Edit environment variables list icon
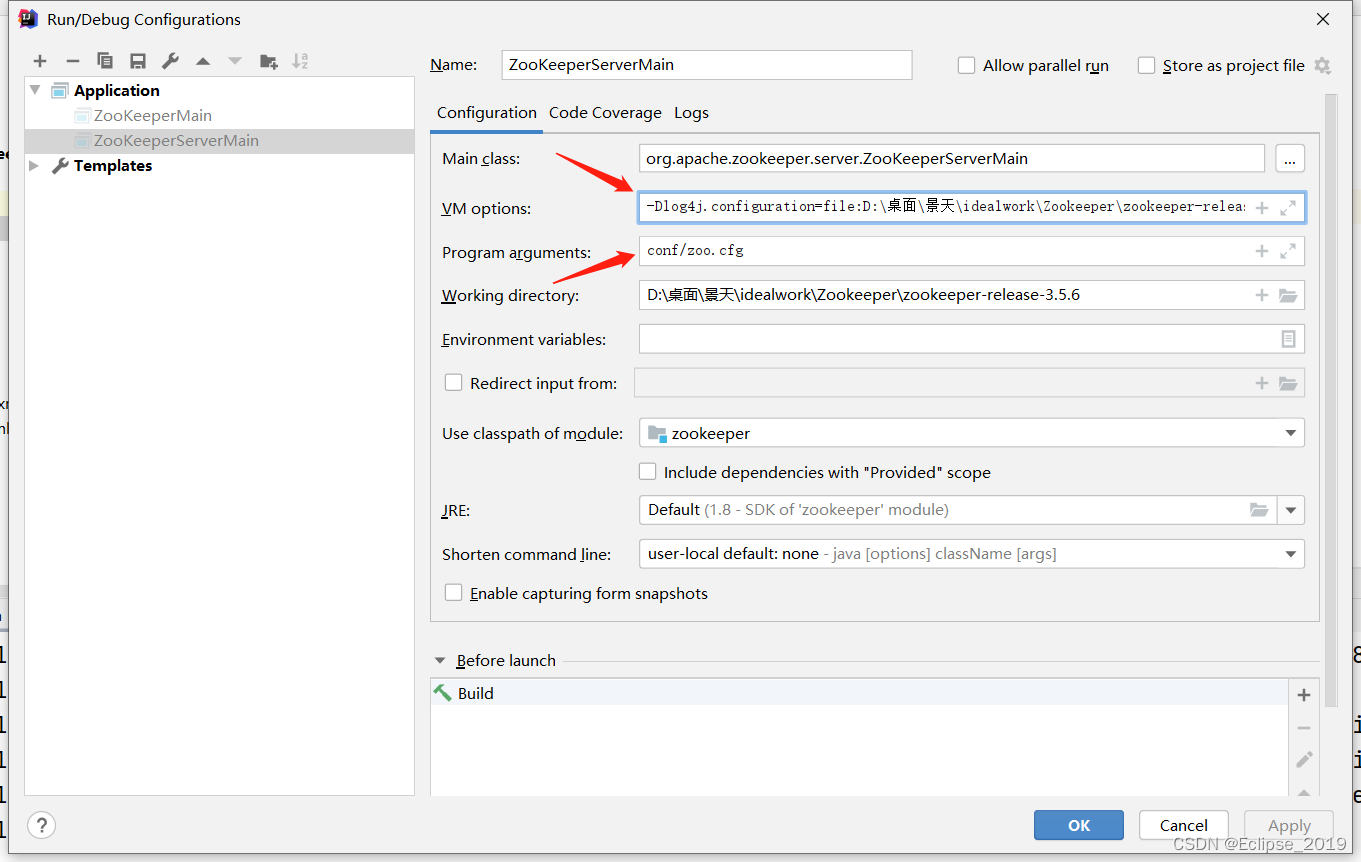 [1288, 339]
